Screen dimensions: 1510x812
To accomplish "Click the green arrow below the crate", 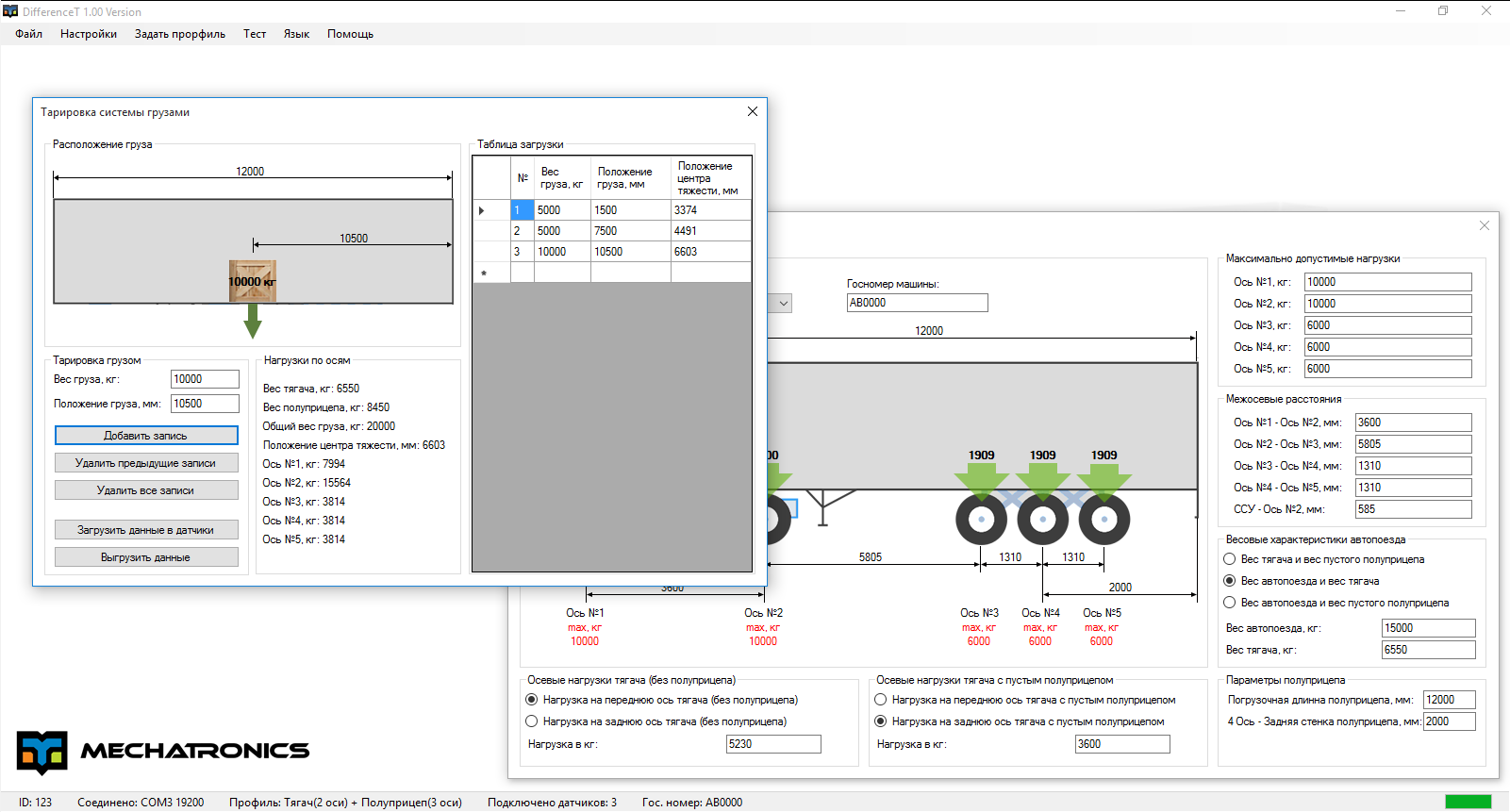I will pyautogui.click(x=252, y=321).
